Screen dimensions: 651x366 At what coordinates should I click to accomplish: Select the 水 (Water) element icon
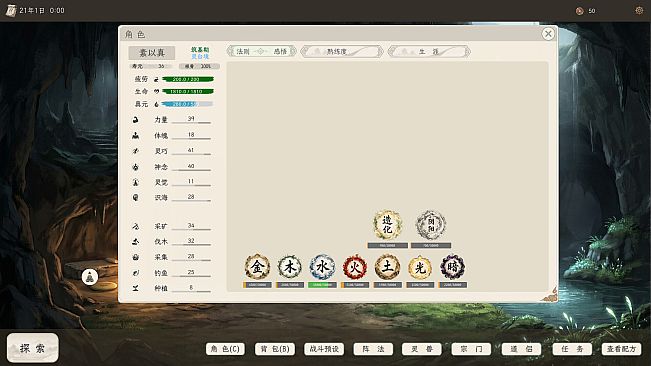point(322,267)
